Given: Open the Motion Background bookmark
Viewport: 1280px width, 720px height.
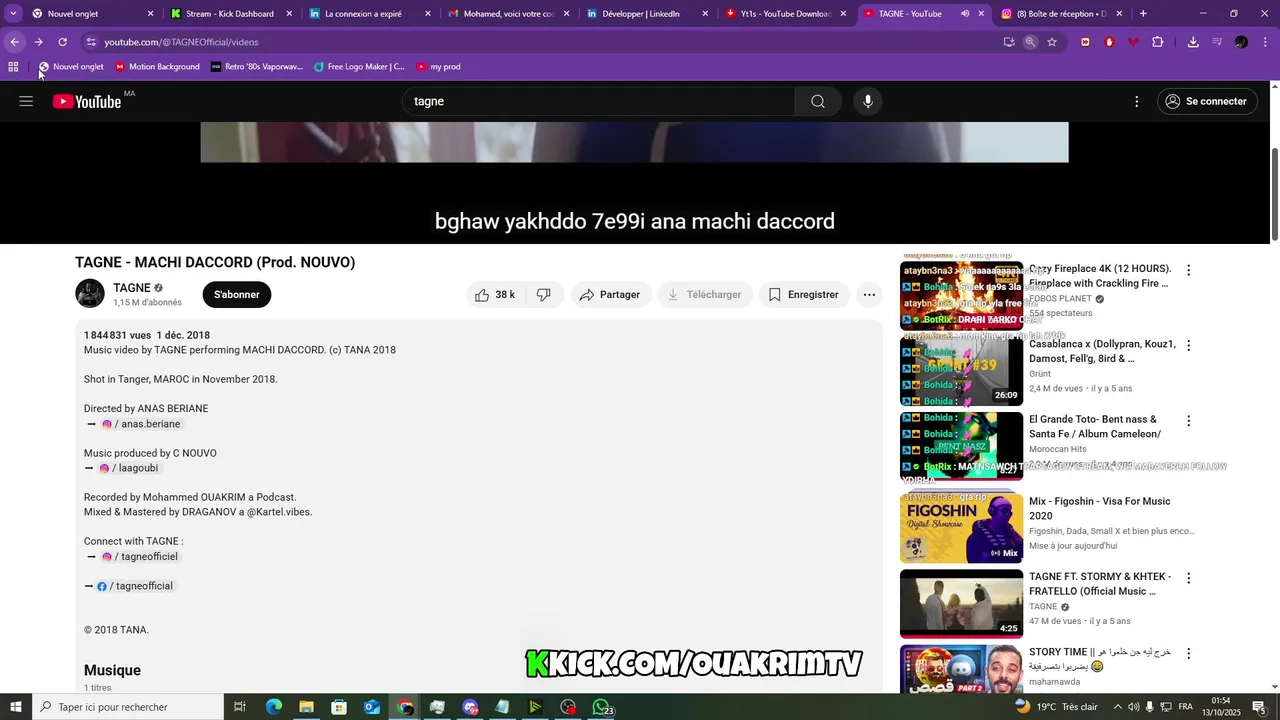Looking at the screenshot, I should coord(157,67).
